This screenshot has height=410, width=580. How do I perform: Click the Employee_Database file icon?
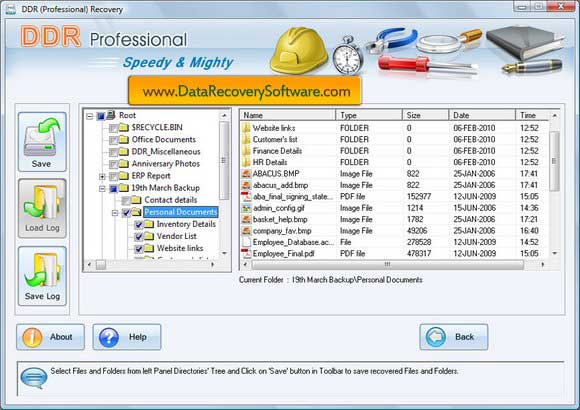[246, 242]
